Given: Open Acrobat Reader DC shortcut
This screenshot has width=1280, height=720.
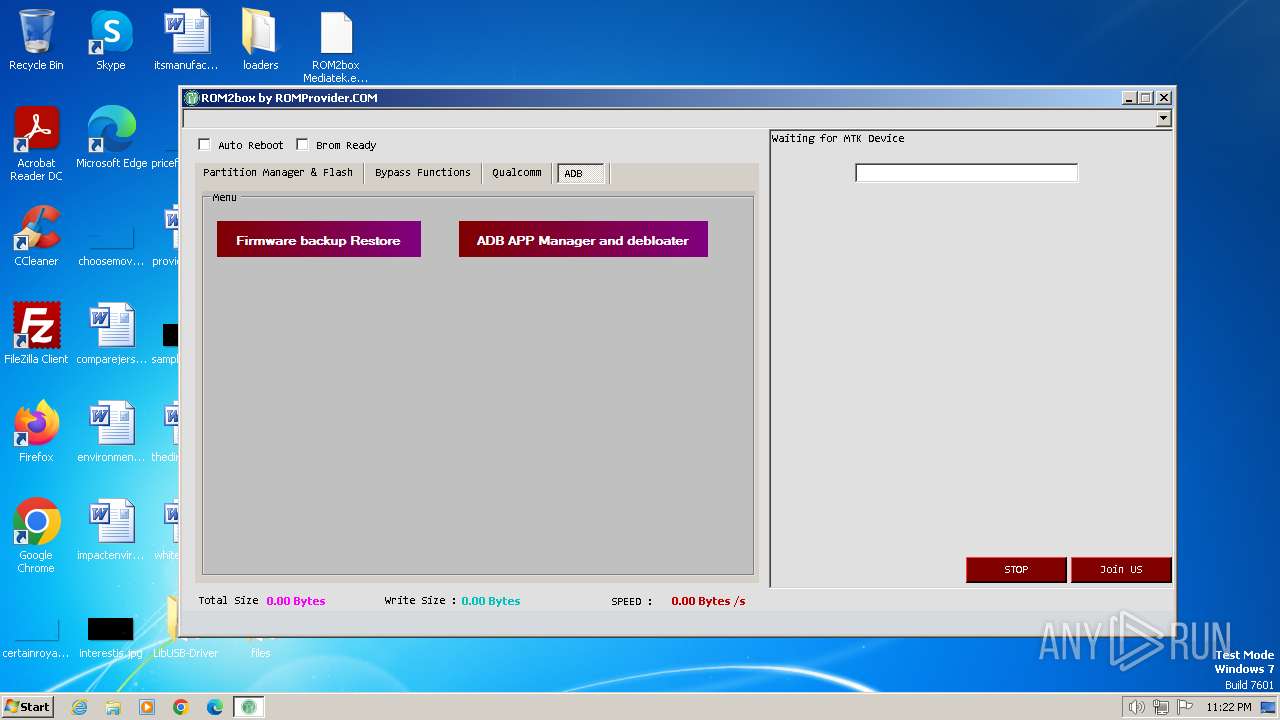Looking at the screenshot, I should [x=36, y=143].
